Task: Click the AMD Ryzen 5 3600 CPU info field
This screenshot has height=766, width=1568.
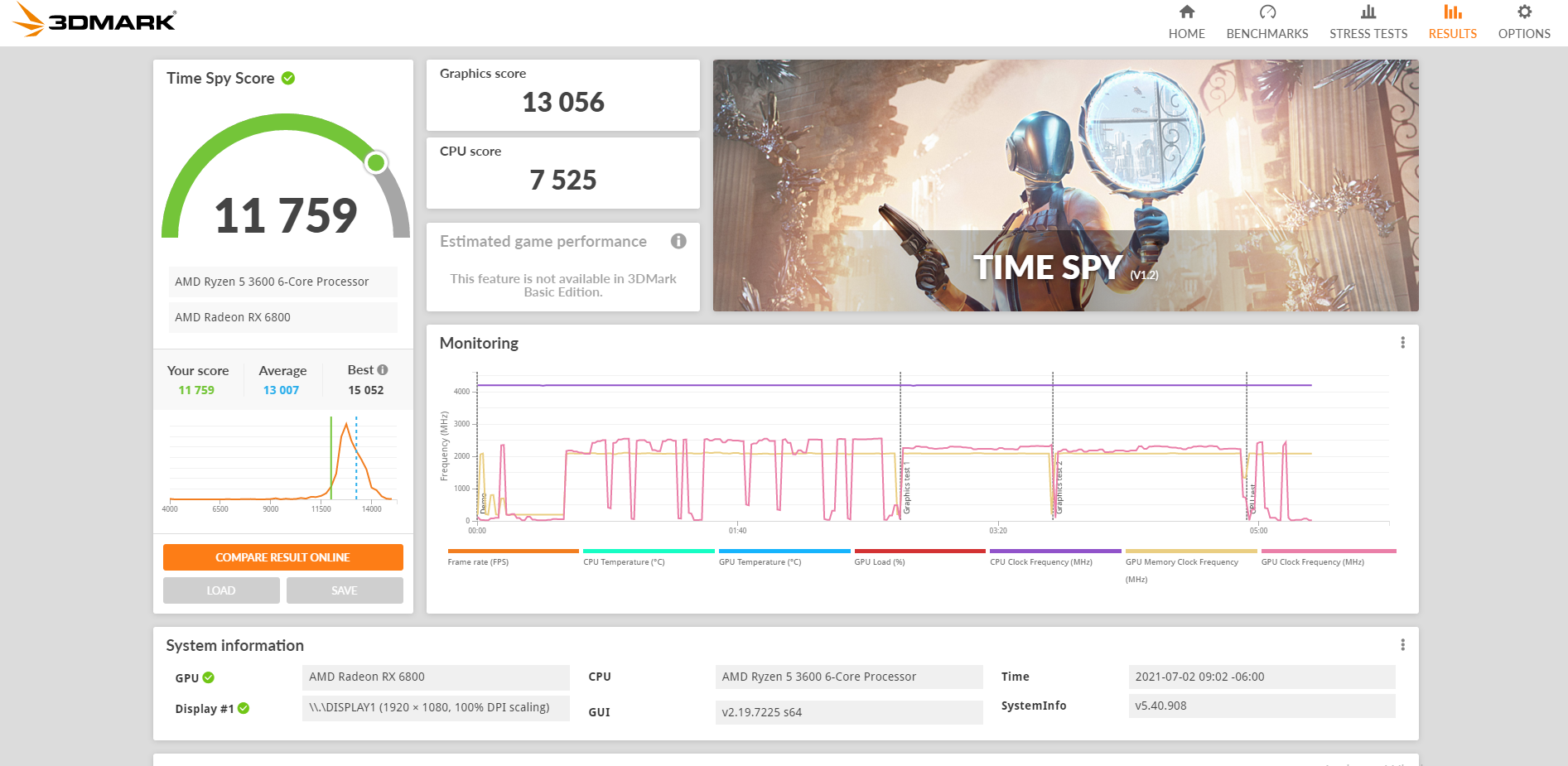Action: pyautogui.click(x=849, y=677)
